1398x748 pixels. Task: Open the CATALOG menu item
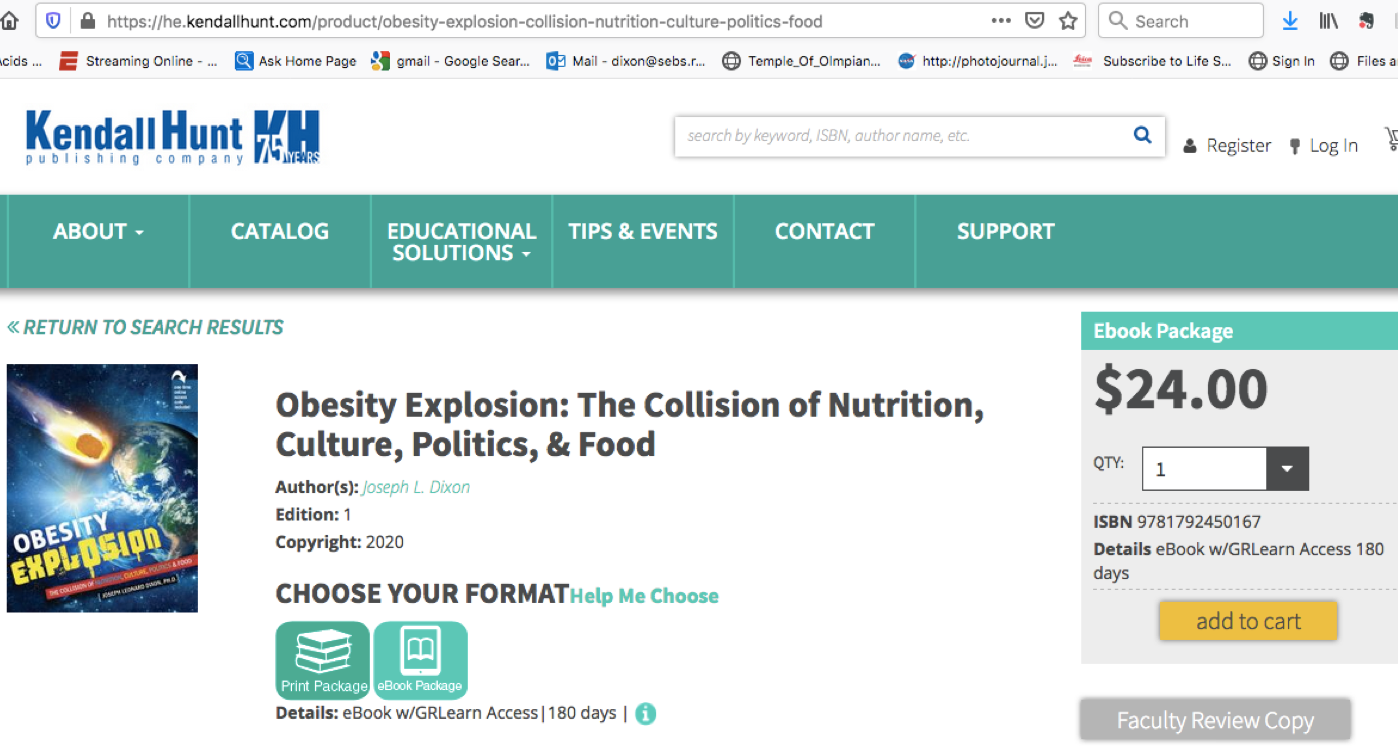280,232
